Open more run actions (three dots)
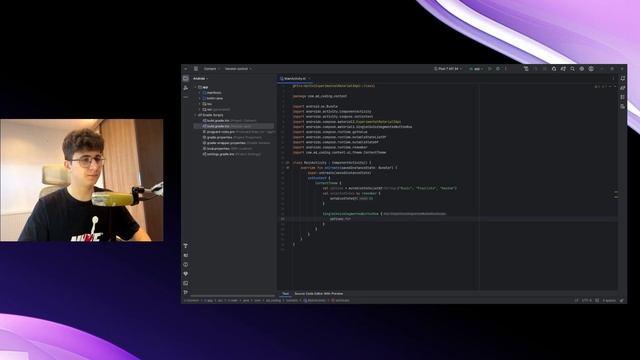The width and height of the screenshot is (640, 360). 506,69
